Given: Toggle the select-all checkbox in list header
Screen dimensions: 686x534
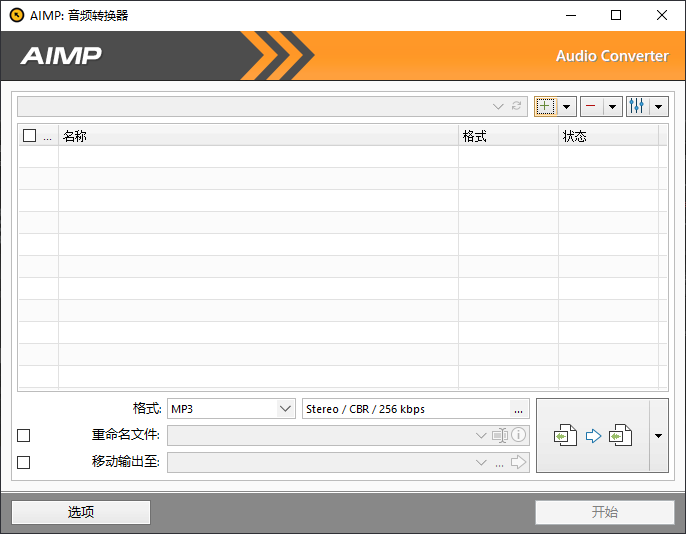Looking at the screenshot, I should click(x=29, y=136).
